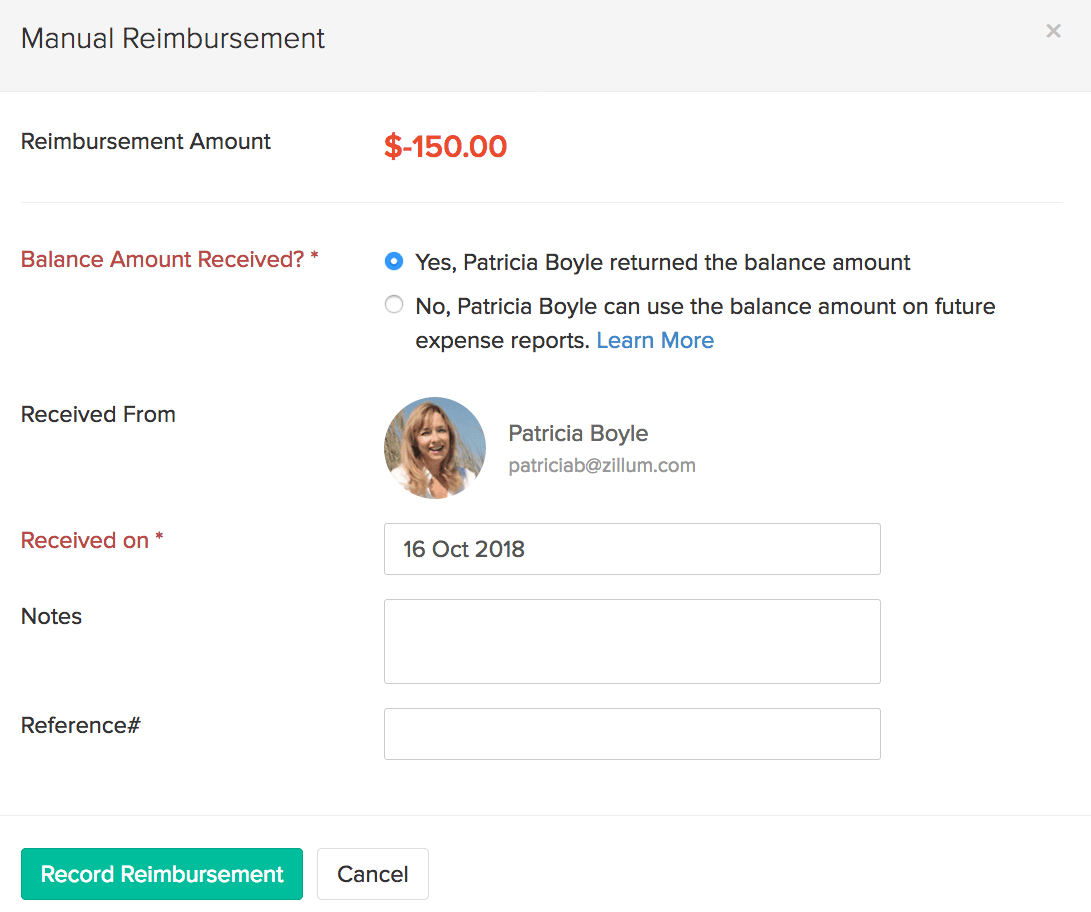Click the Reimbursement Amount label
Viewport: 1091px width, 912px height.
point(146,141)
